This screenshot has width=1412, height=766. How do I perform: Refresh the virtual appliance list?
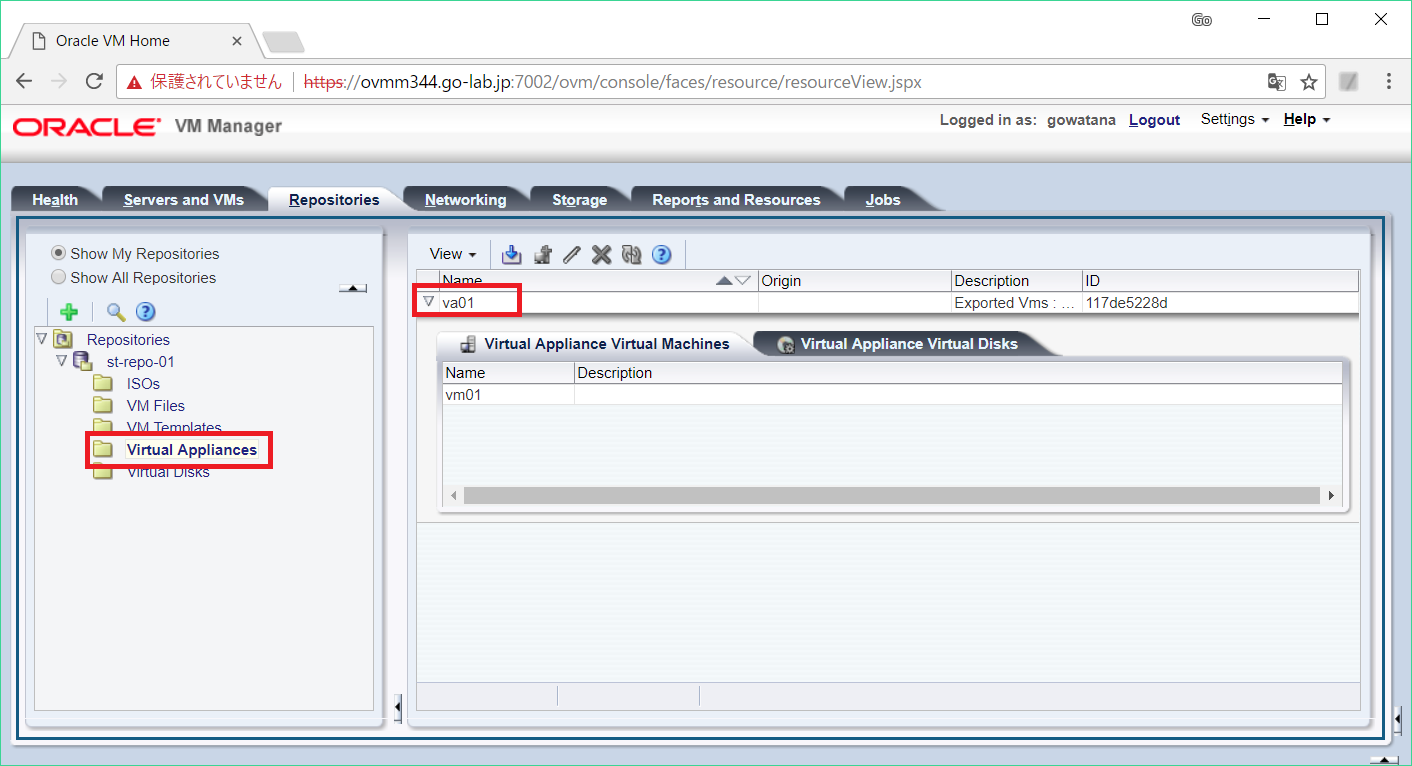click(x=632, y=254)
